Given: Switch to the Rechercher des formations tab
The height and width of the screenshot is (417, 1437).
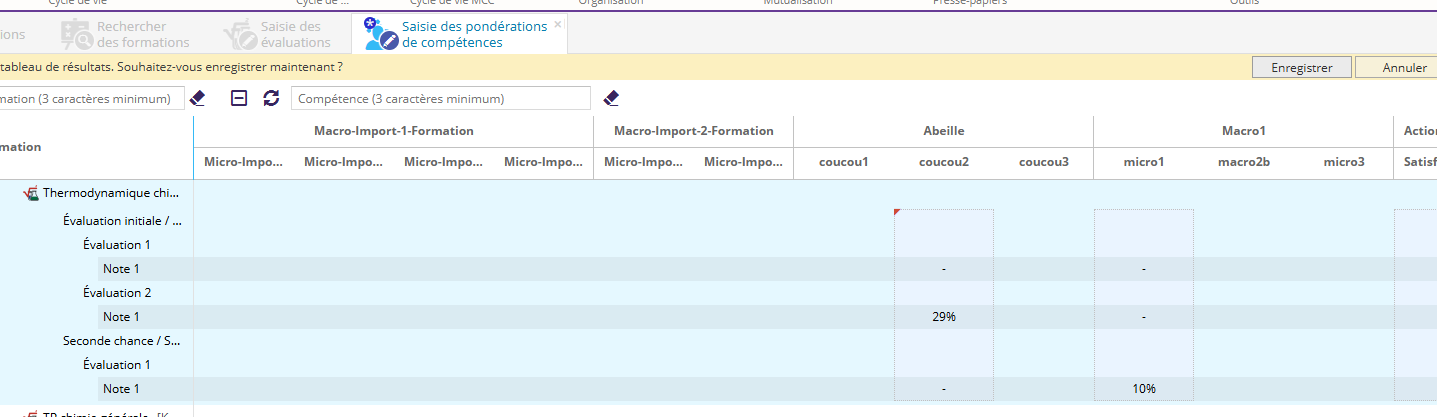Looking at the screenshot, I should tap(142, 35).
